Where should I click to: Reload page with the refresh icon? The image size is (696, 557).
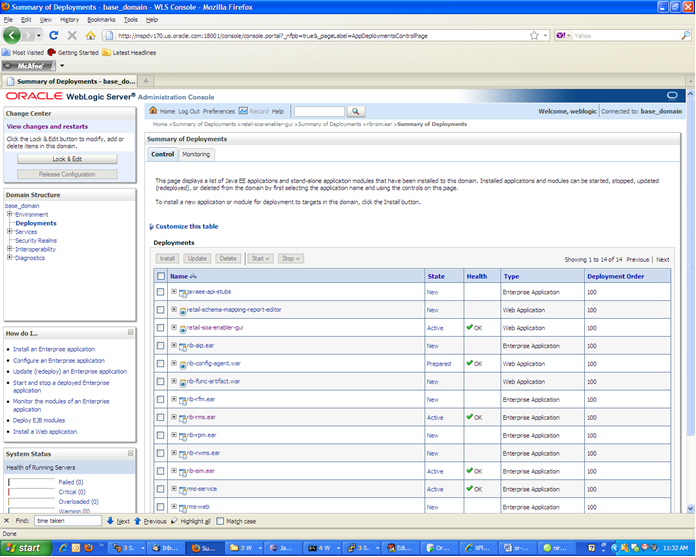pos(54,36)
